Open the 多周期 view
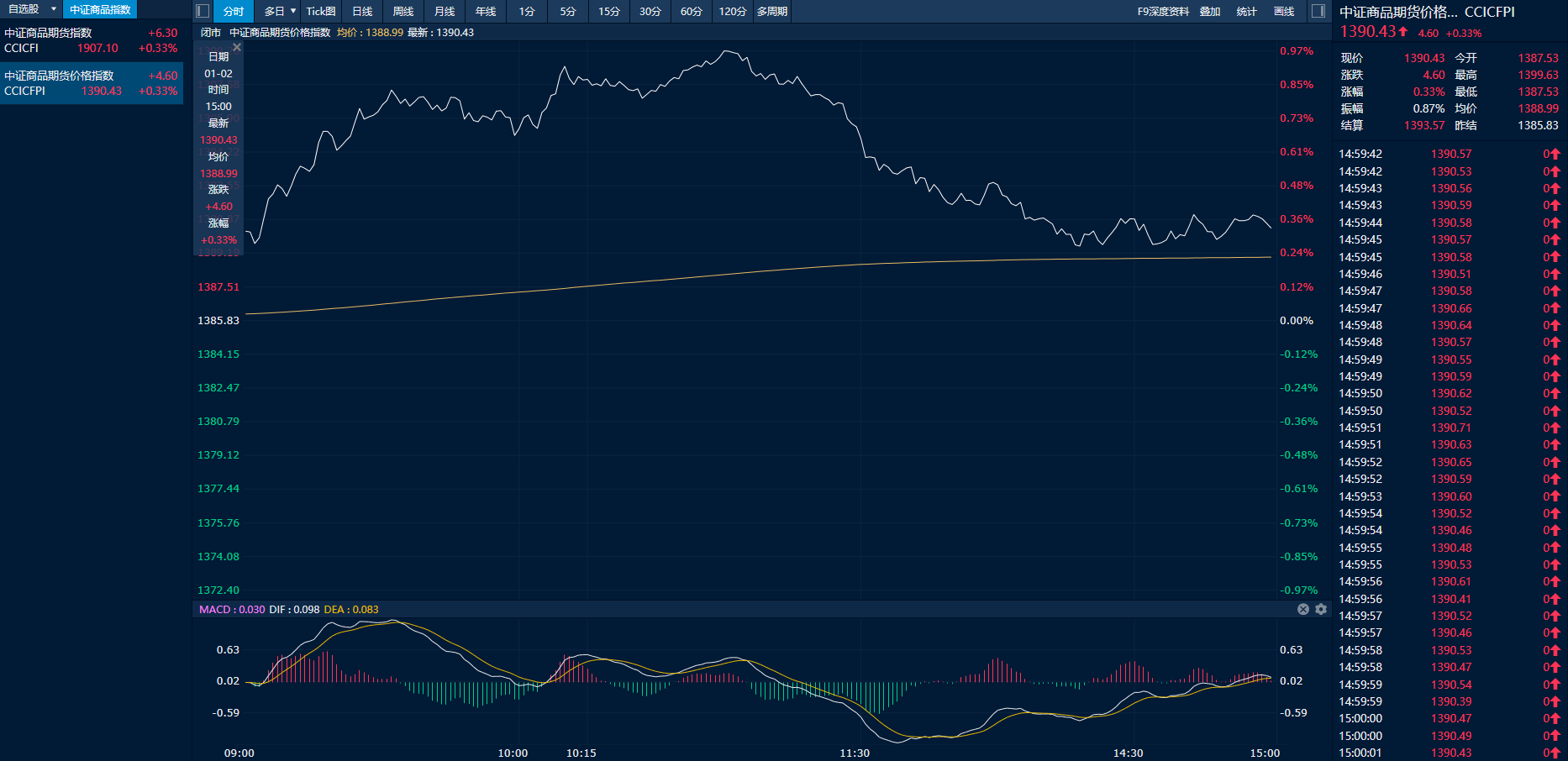 [x=771, y=11]
